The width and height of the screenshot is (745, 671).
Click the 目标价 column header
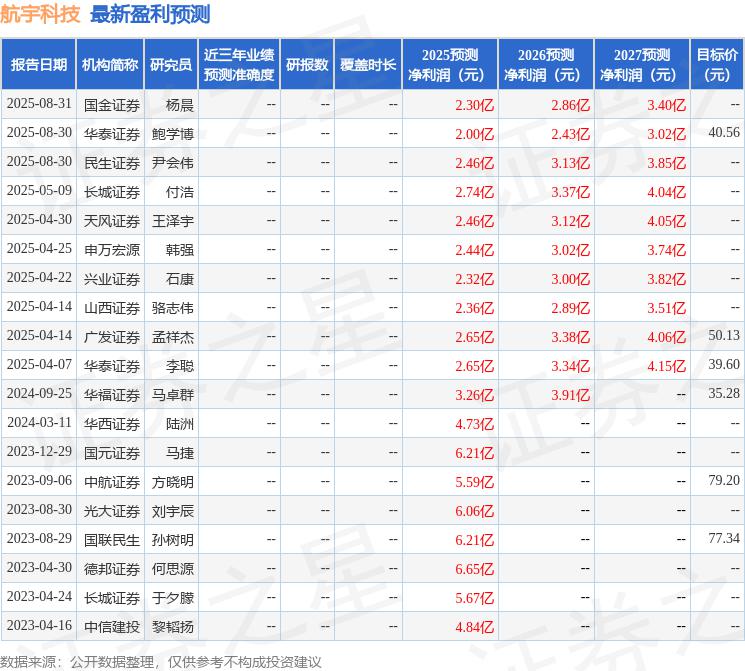click(717, 65)
